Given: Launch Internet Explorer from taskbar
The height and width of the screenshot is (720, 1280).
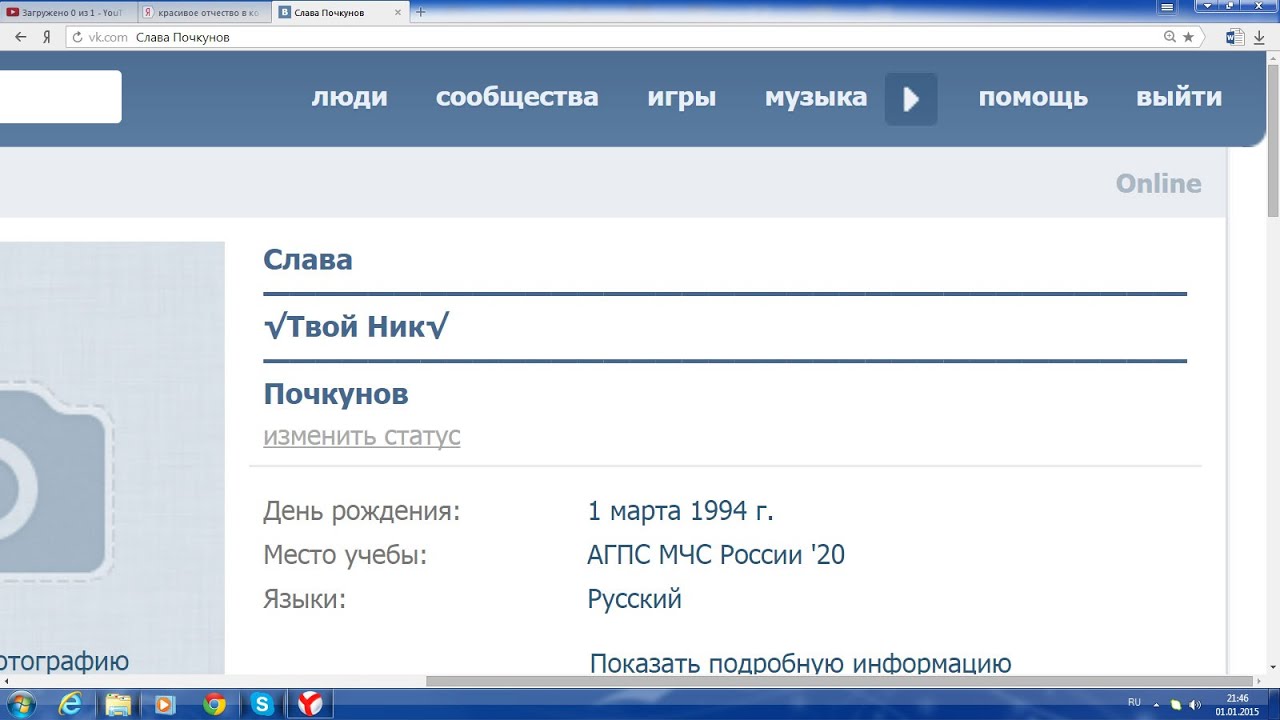Looking at the screenshot, I should click(x=70, y=704).
